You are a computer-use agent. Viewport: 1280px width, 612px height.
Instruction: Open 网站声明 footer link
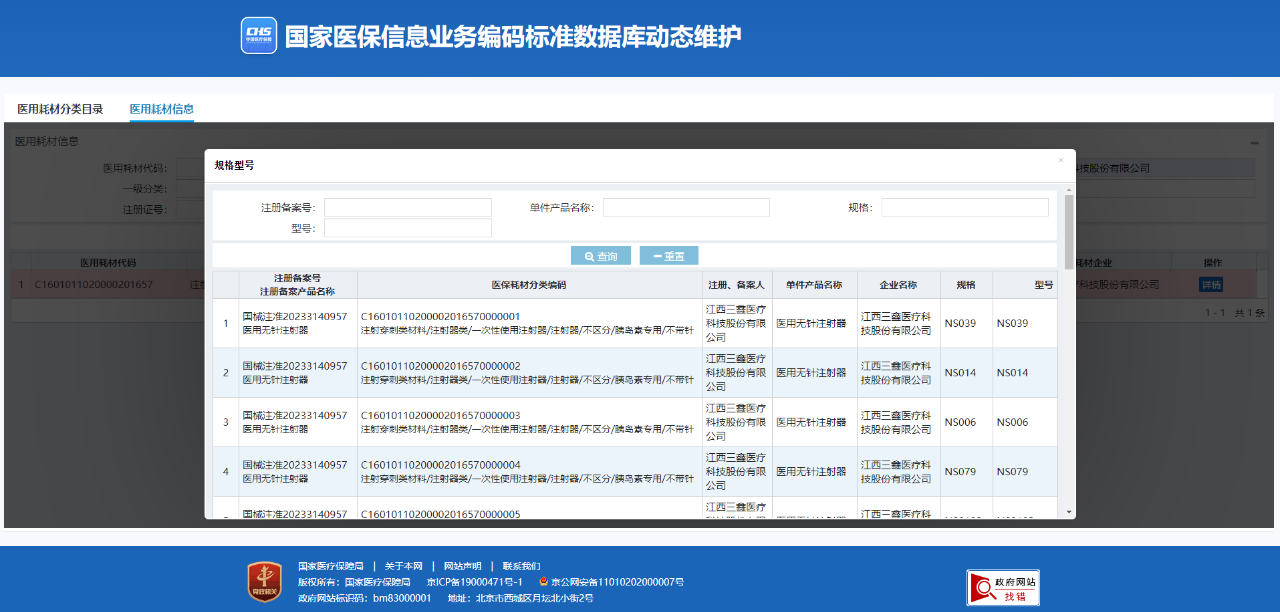[x=462, y=566]
